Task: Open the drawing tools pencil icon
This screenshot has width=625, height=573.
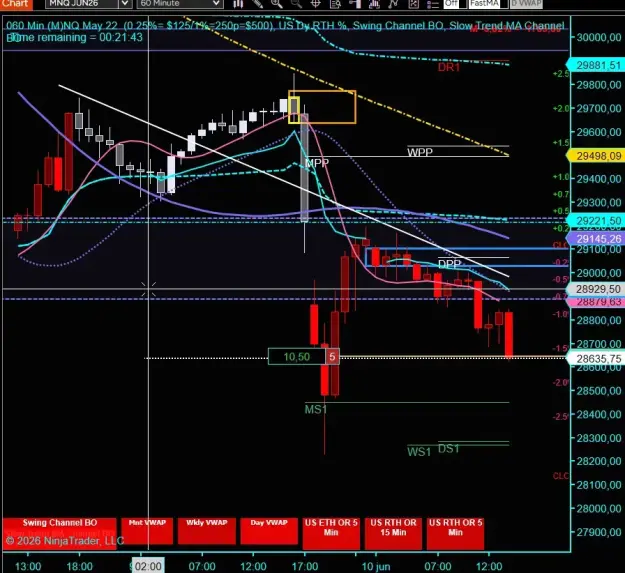Action: pyautogui.click(x=257, y=4)
